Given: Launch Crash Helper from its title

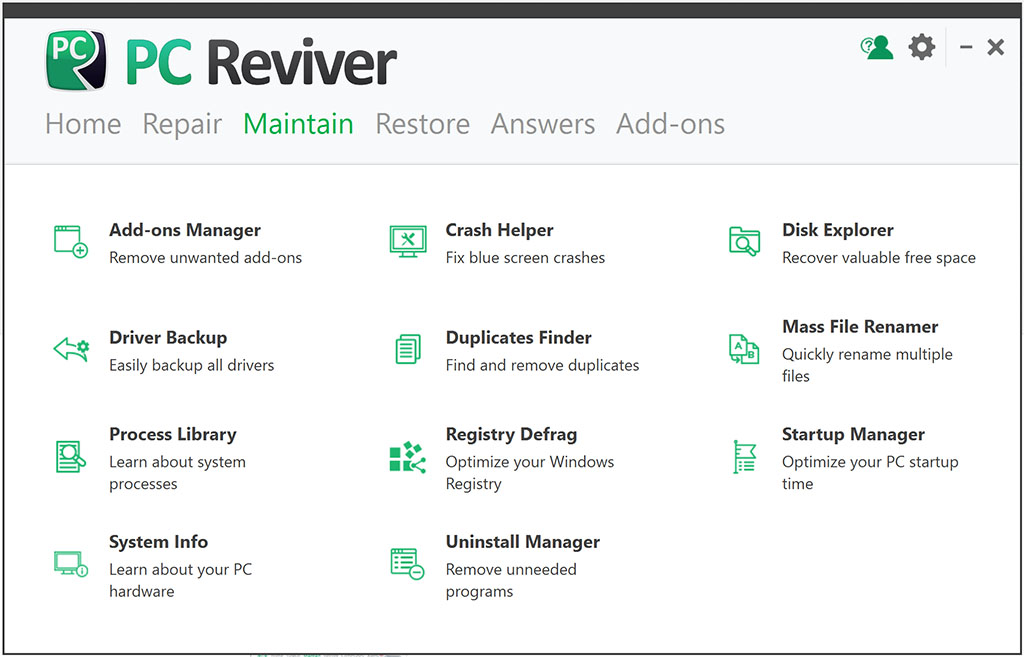Looking at the screenshot, I should (500, 230).
